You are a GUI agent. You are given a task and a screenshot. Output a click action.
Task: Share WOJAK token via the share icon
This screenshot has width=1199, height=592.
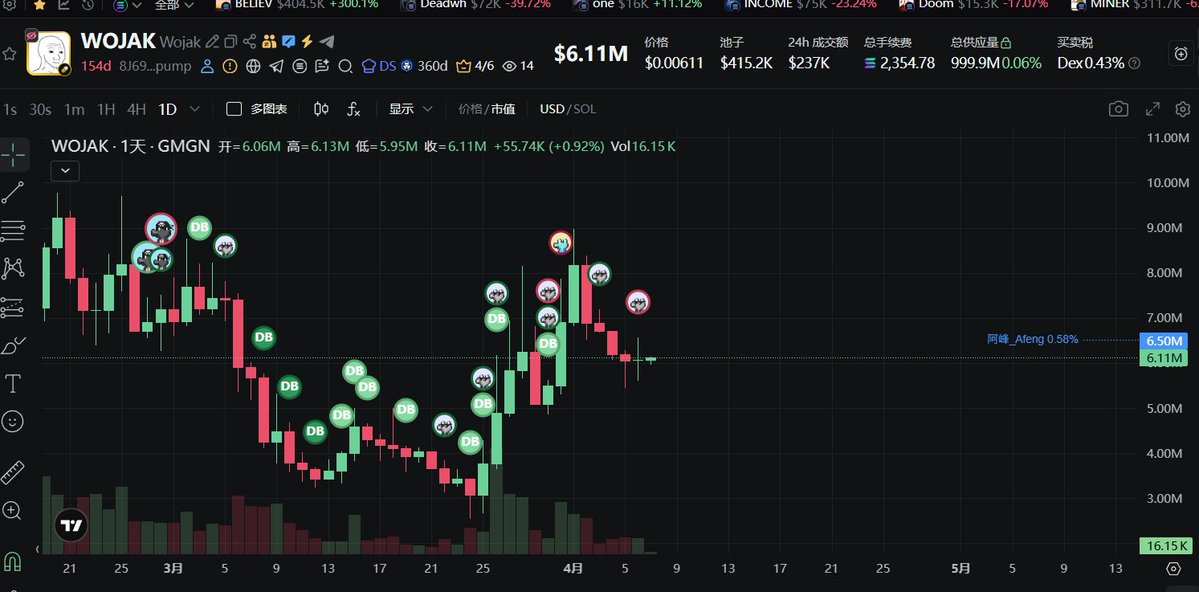pyautogui.click(x=249, y=41)
